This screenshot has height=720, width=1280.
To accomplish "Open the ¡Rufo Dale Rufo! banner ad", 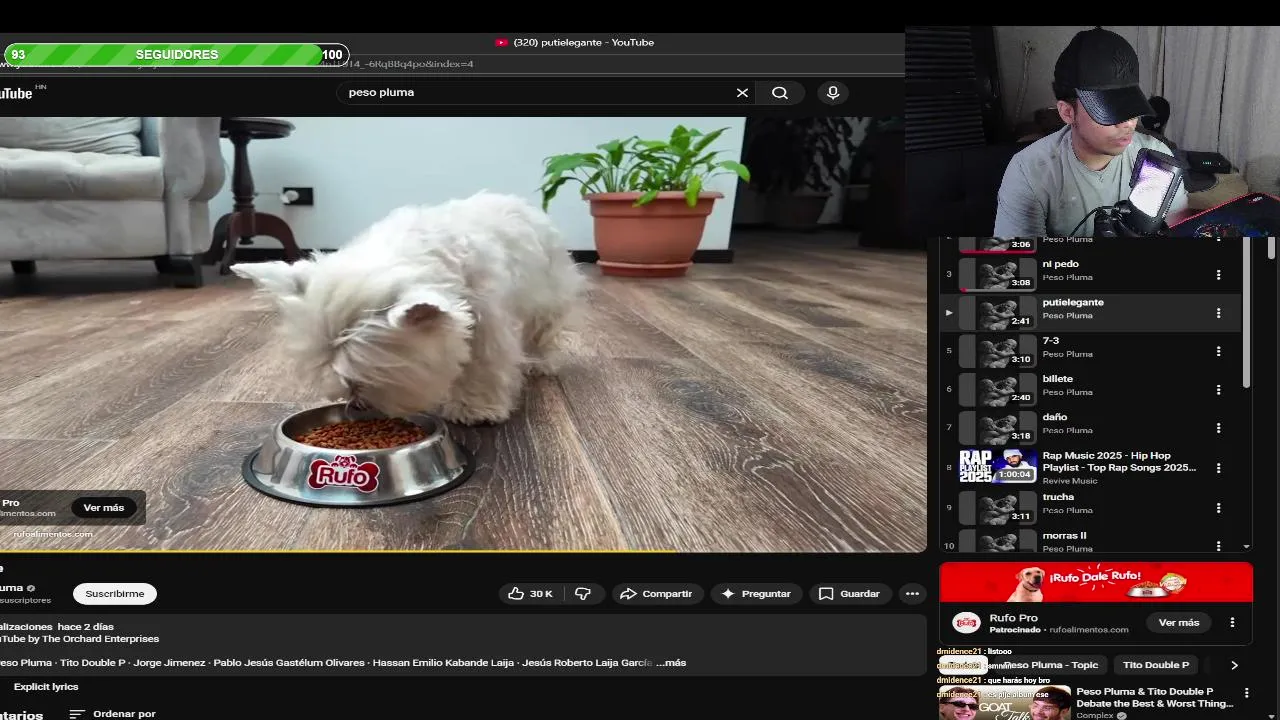I will (x=1096, y=582).
